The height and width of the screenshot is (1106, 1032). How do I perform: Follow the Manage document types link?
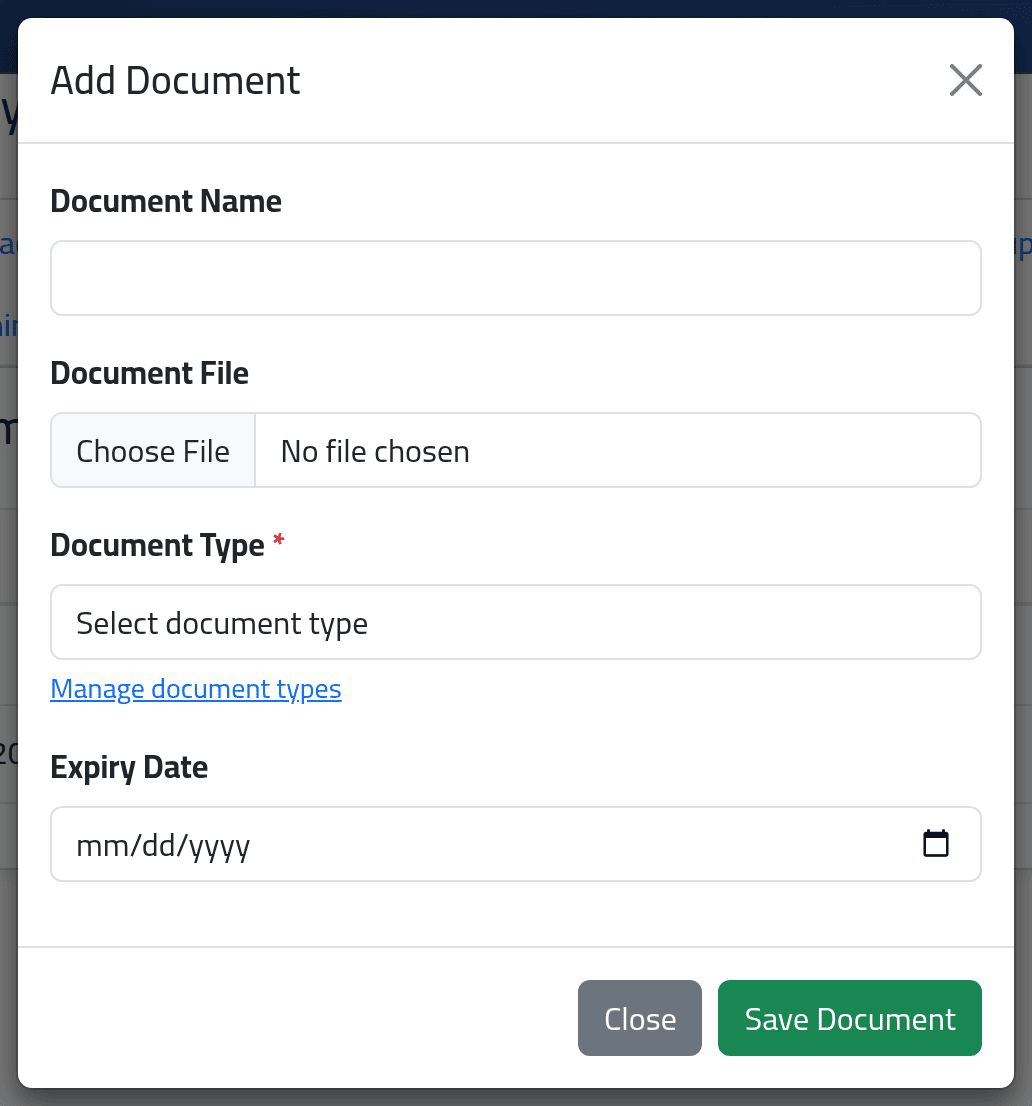[x=196, y=689]
